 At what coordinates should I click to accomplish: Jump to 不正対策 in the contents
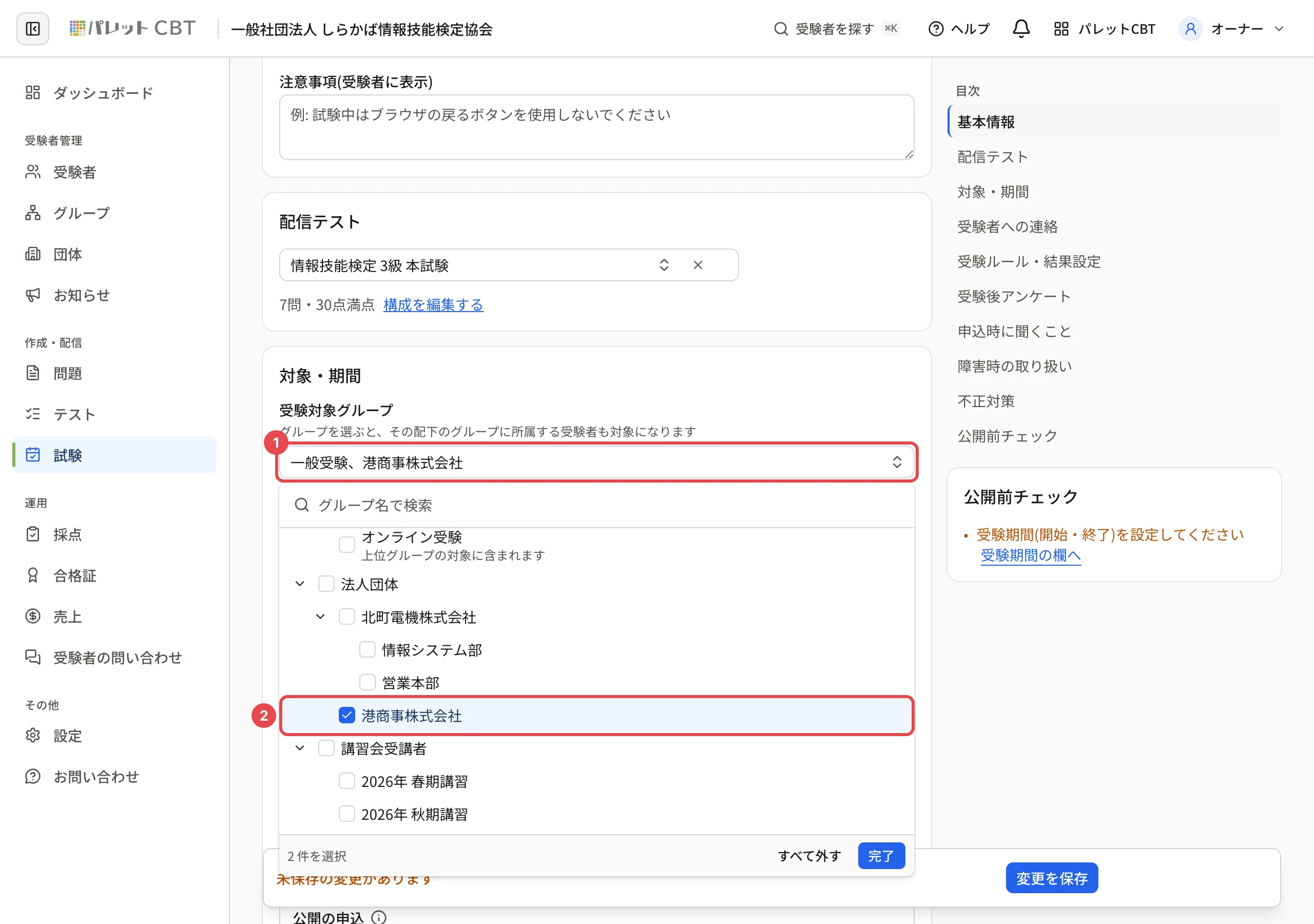pyautogui.click(x=985, y=401)
